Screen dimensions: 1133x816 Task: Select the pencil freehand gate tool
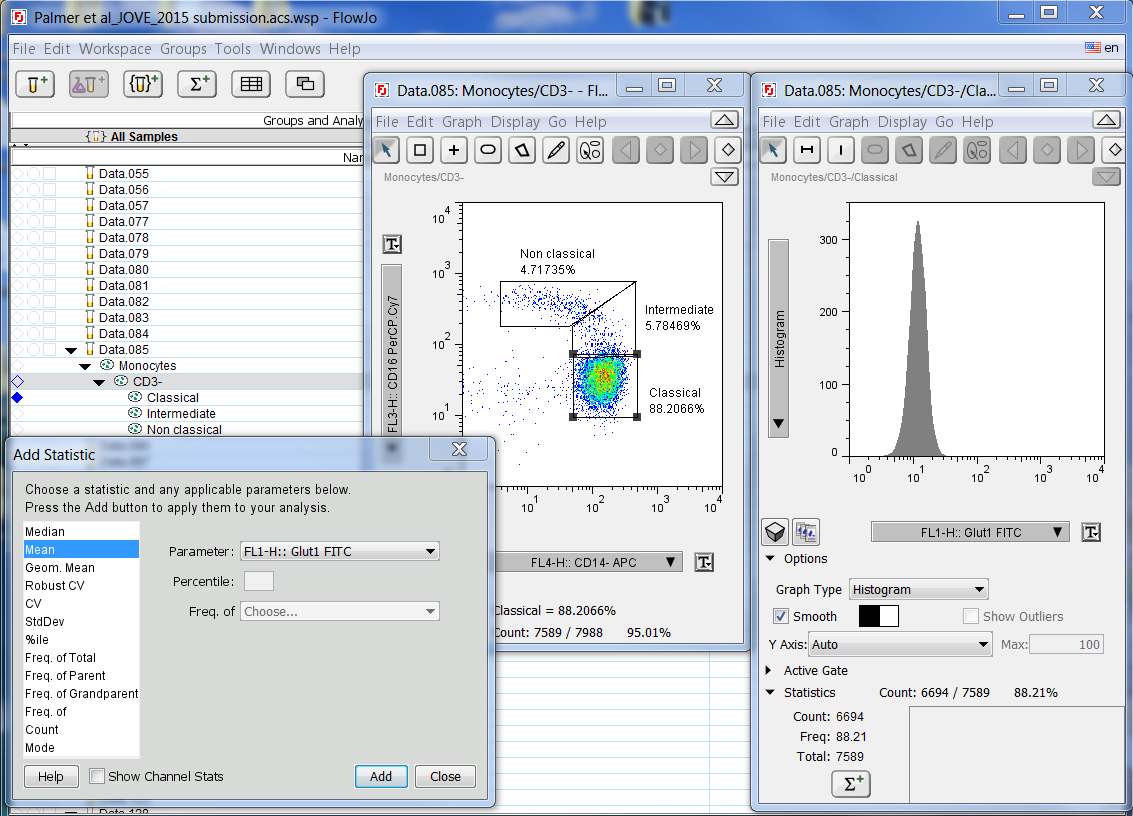coord(556,151)
